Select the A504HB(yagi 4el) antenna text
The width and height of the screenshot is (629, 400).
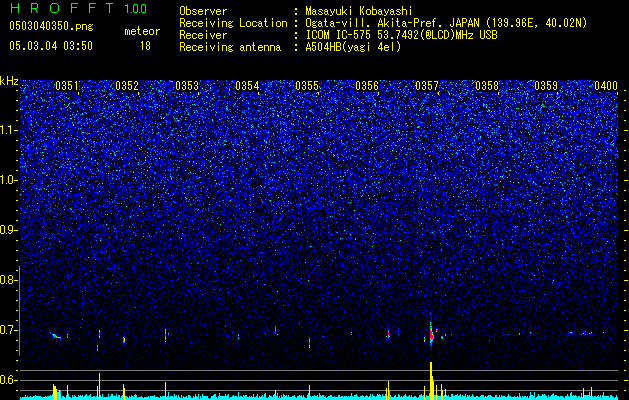(353, 47)
